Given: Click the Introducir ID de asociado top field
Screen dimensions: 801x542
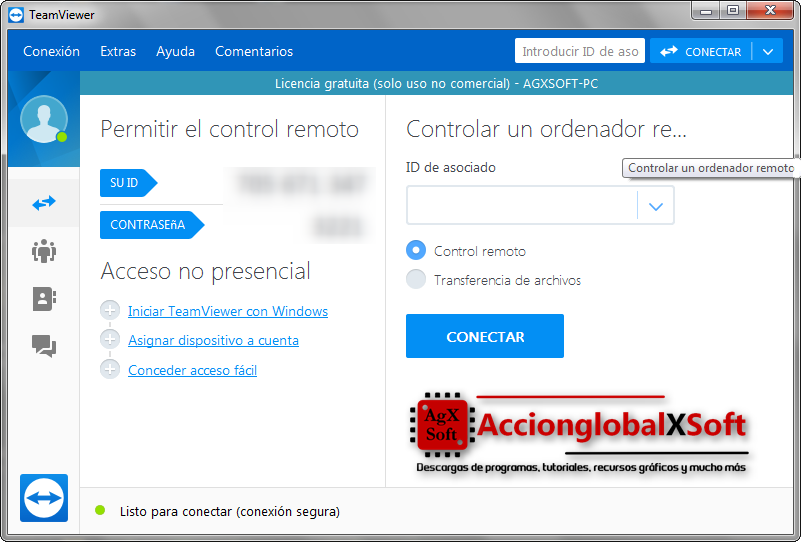Looking at the screenshot, I should tap(580, 51).
